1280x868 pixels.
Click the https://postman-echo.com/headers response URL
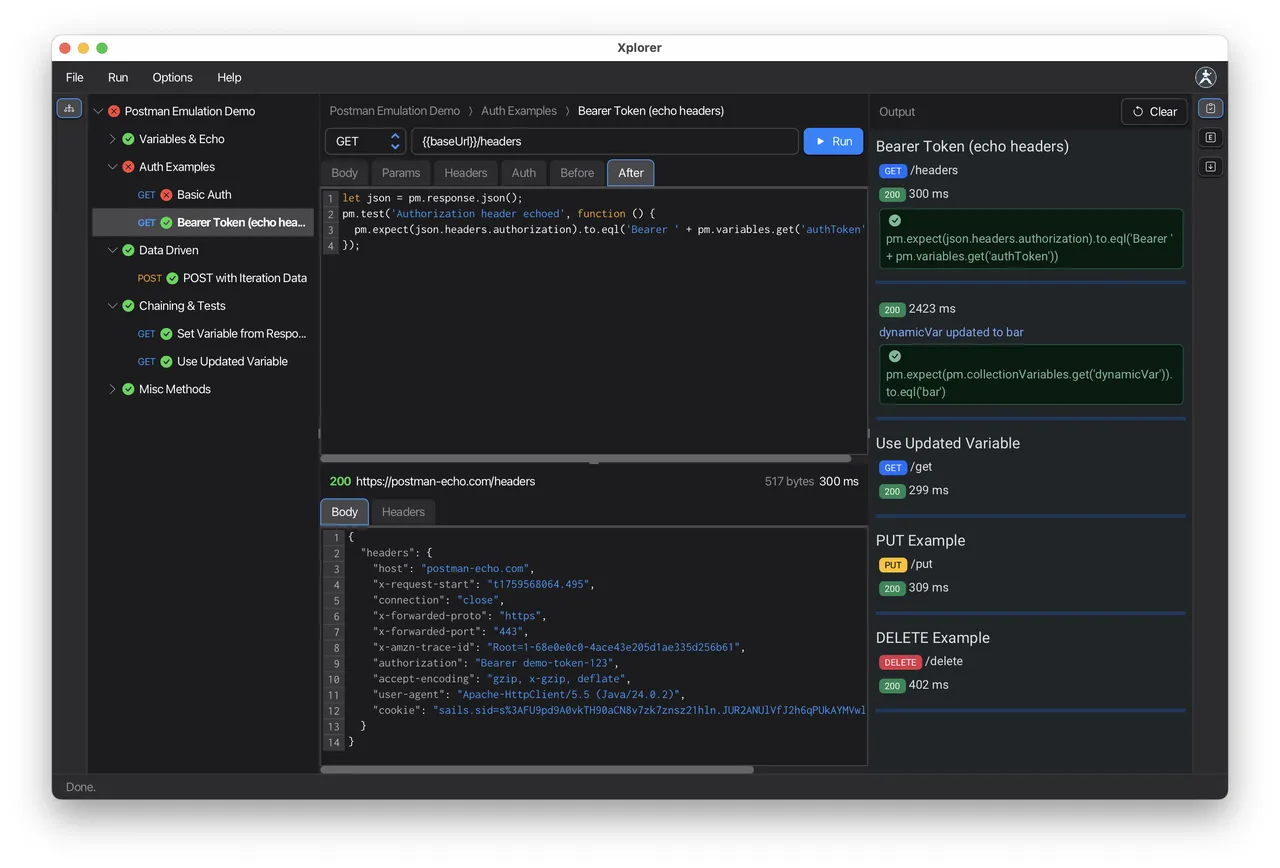[445, 481]
